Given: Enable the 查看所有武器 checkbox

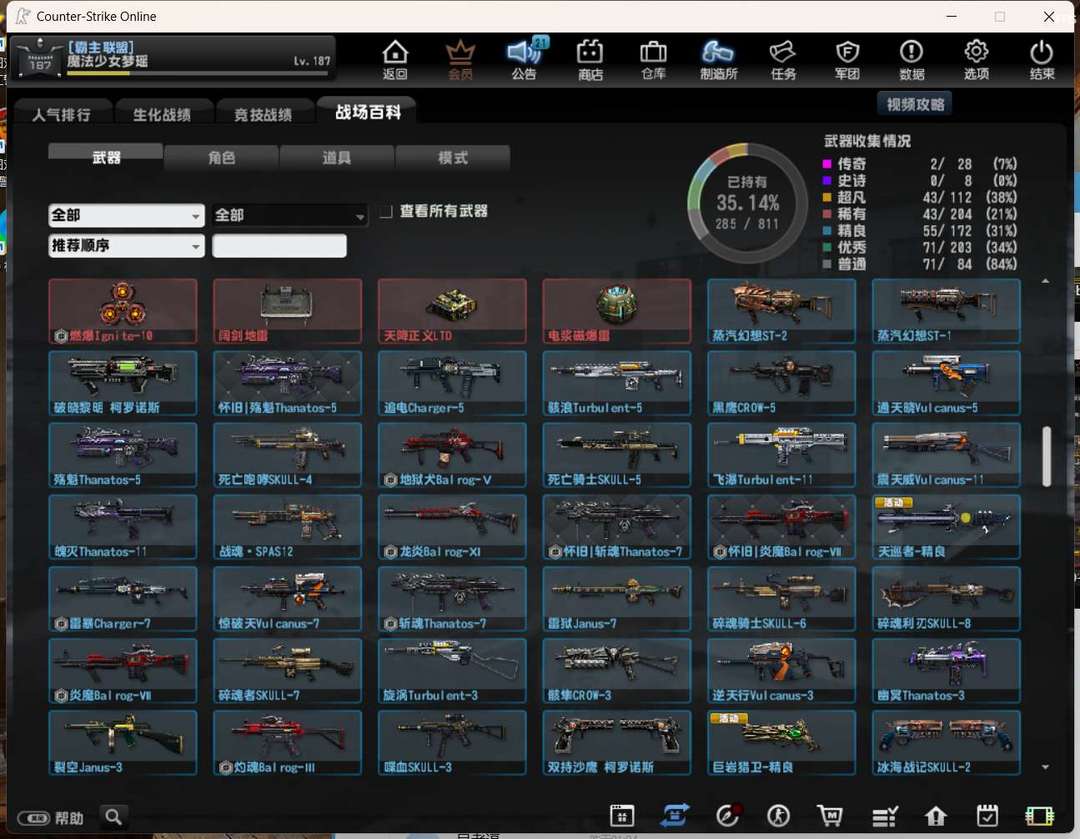Looking at the screenshot, I should coord(386,211).
